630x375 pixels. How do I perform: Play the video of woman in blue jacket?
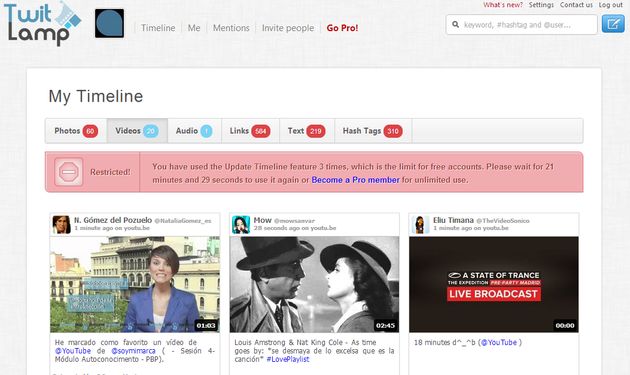(x=135, y=284)
